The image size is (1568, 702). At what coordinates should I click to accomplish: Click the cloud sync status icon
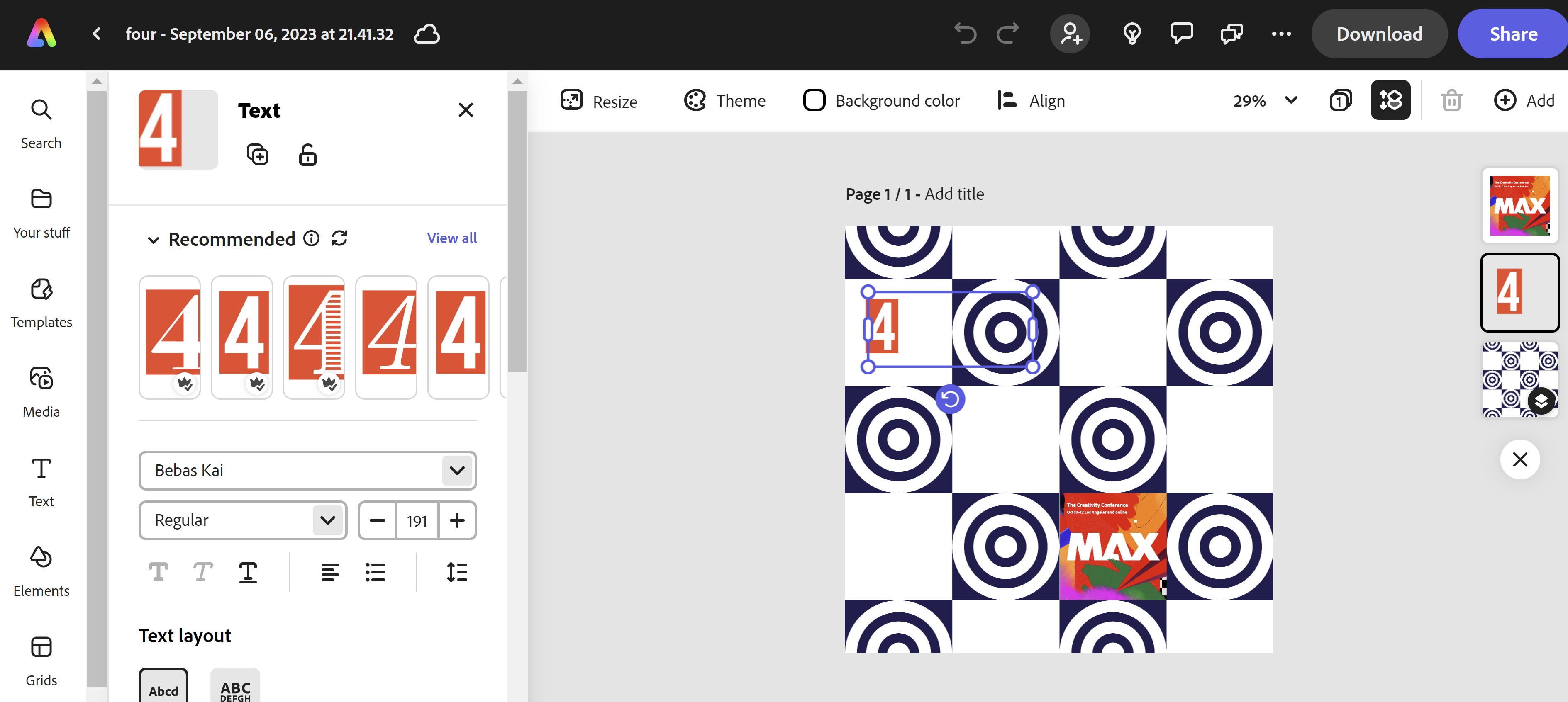click(x=427, y=34)
